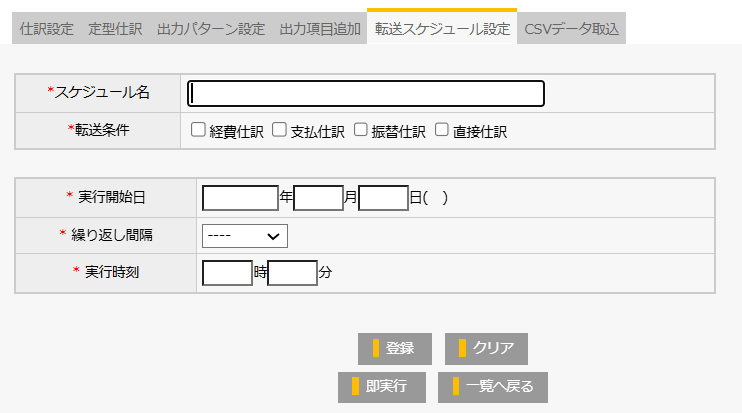The image size is (742, 413).
Task: Click the クリア button
Action: [486, 348]
